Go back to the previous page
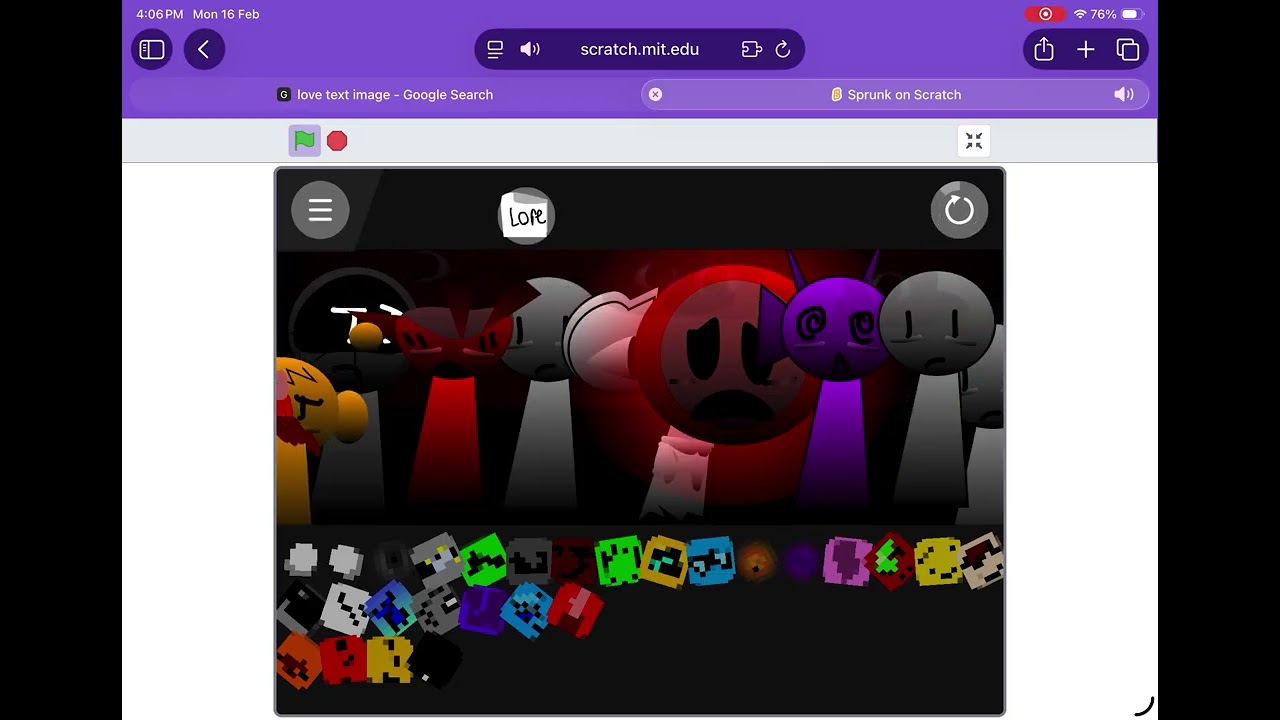 pos(204,49)
